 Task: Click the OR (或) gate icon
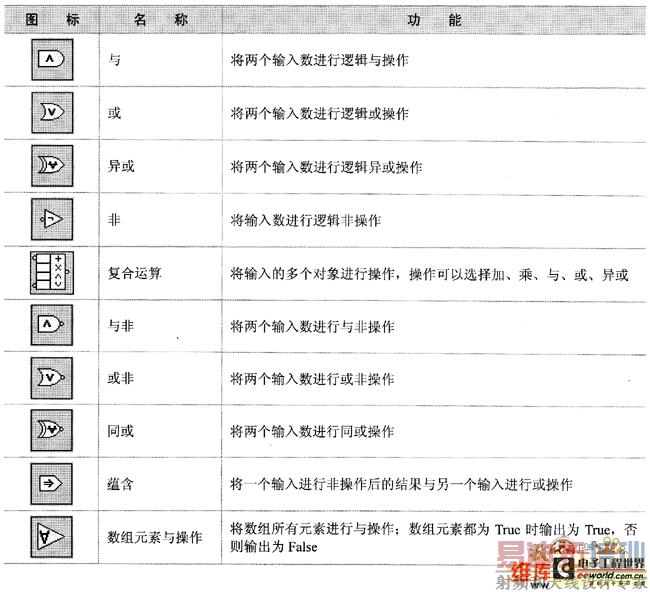(52, 113)
